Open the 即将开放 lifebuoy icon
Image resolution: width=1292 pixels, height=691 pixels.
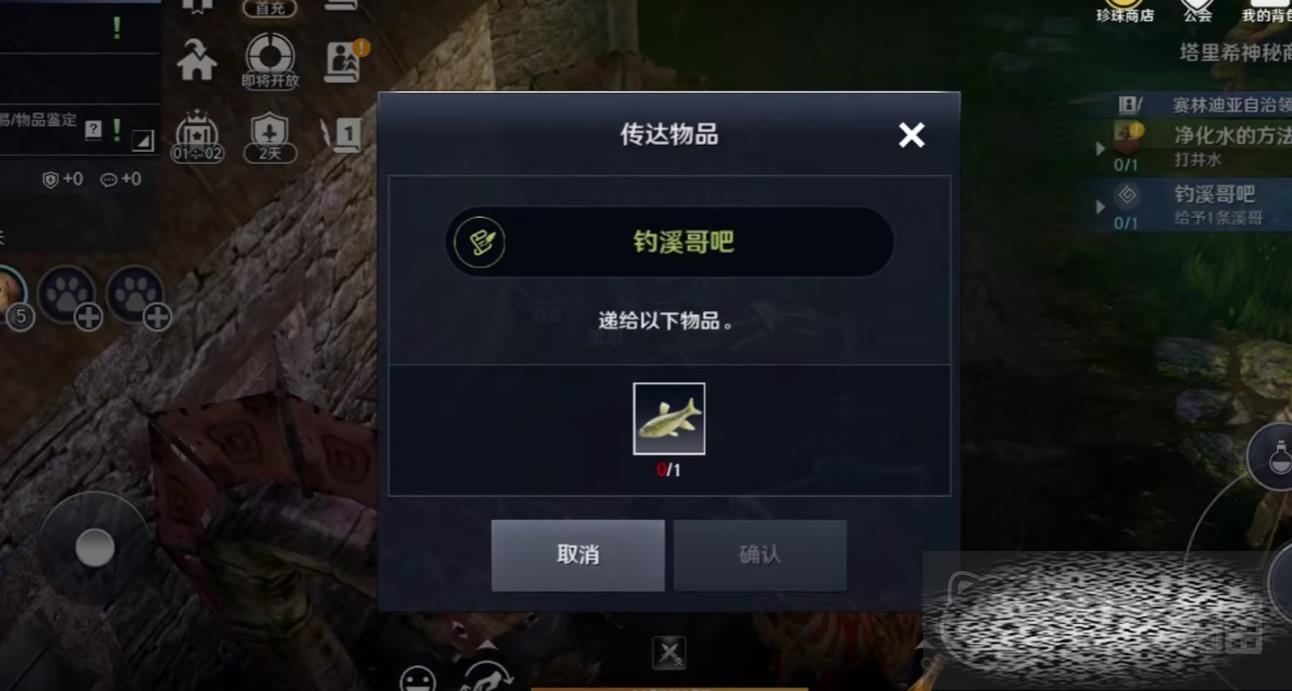tap(270, 60)
